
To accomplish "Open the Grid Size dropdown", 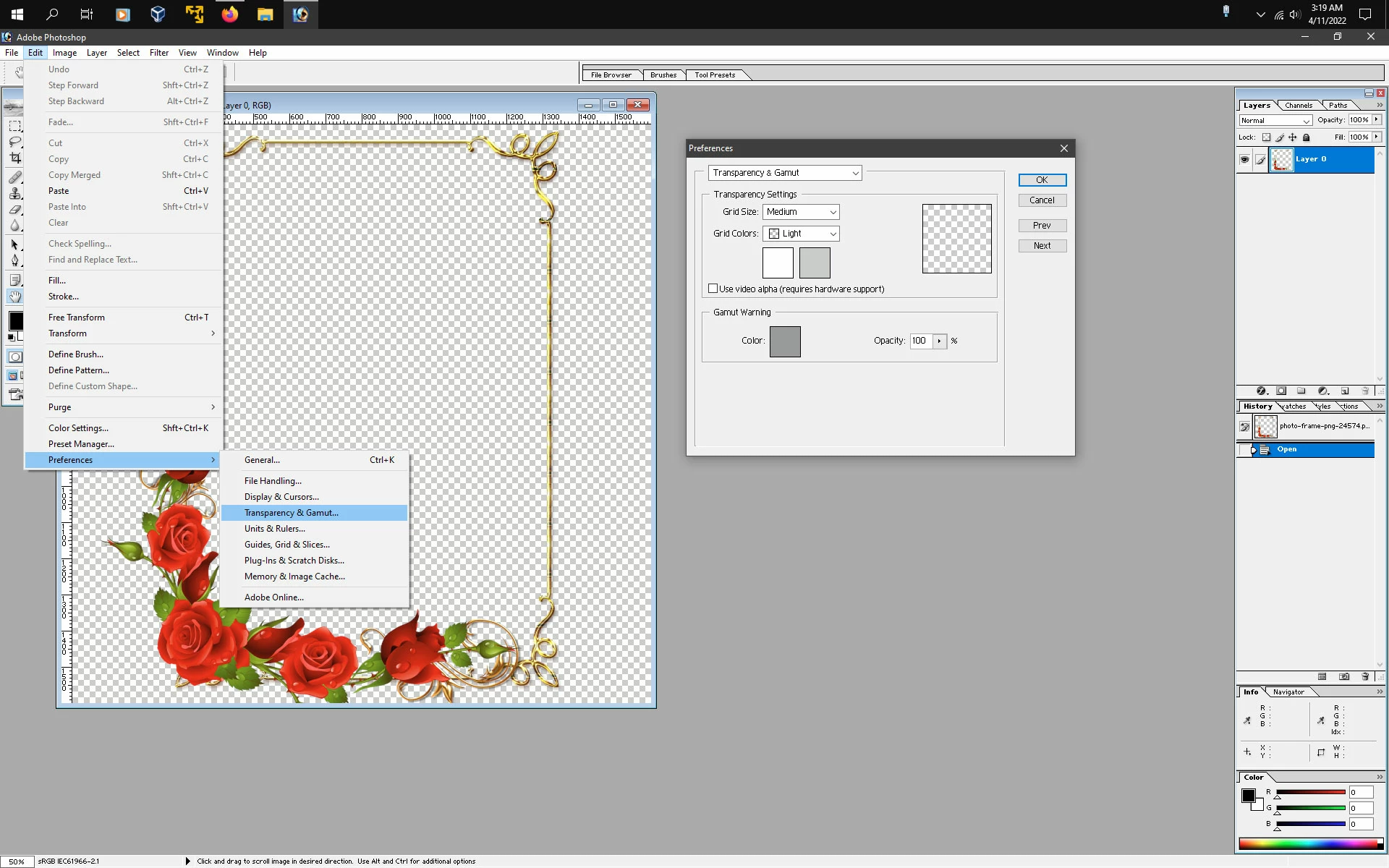I will click(x=801, y=212).
